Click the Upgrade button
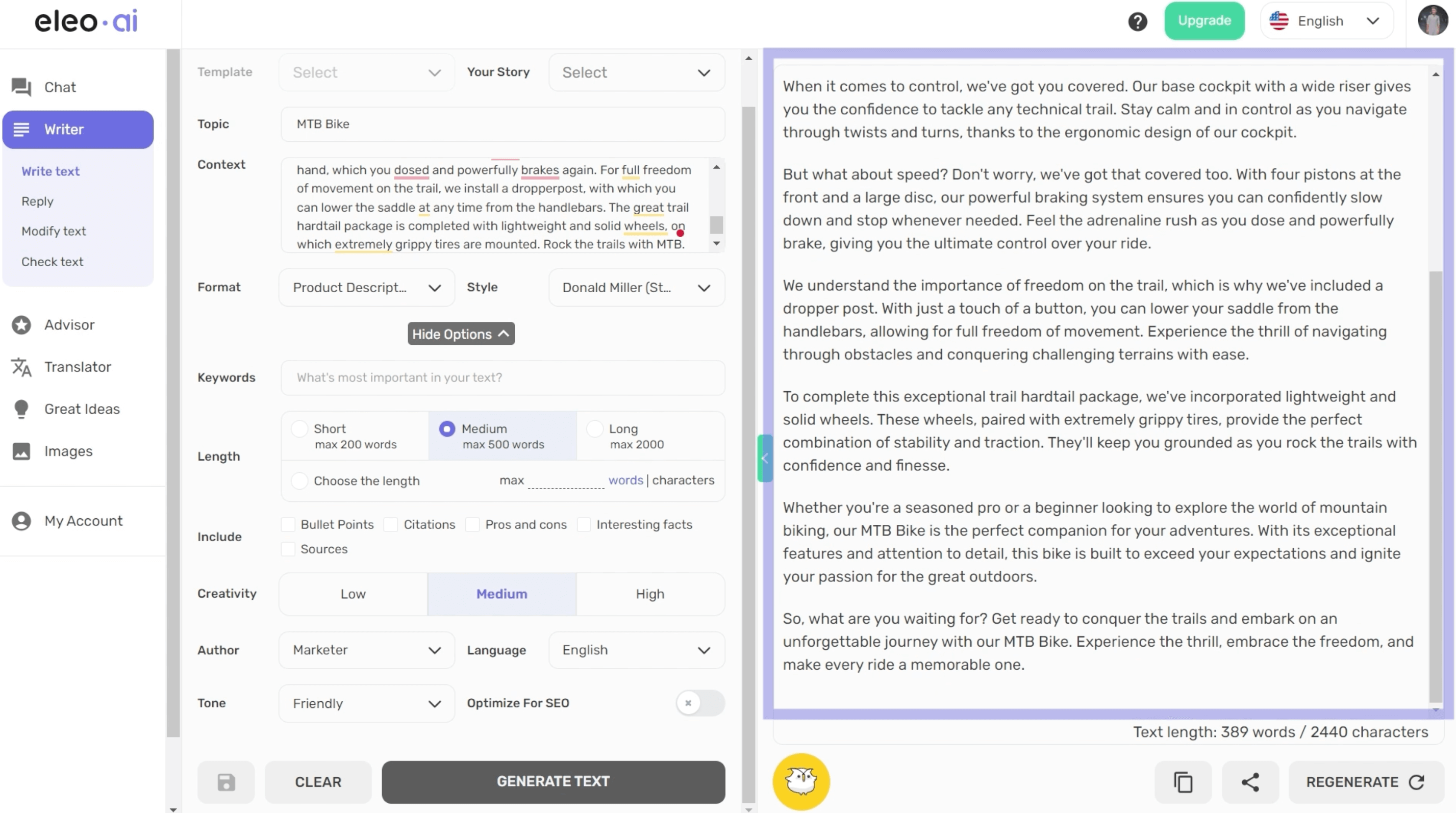 pos(1204,21)
